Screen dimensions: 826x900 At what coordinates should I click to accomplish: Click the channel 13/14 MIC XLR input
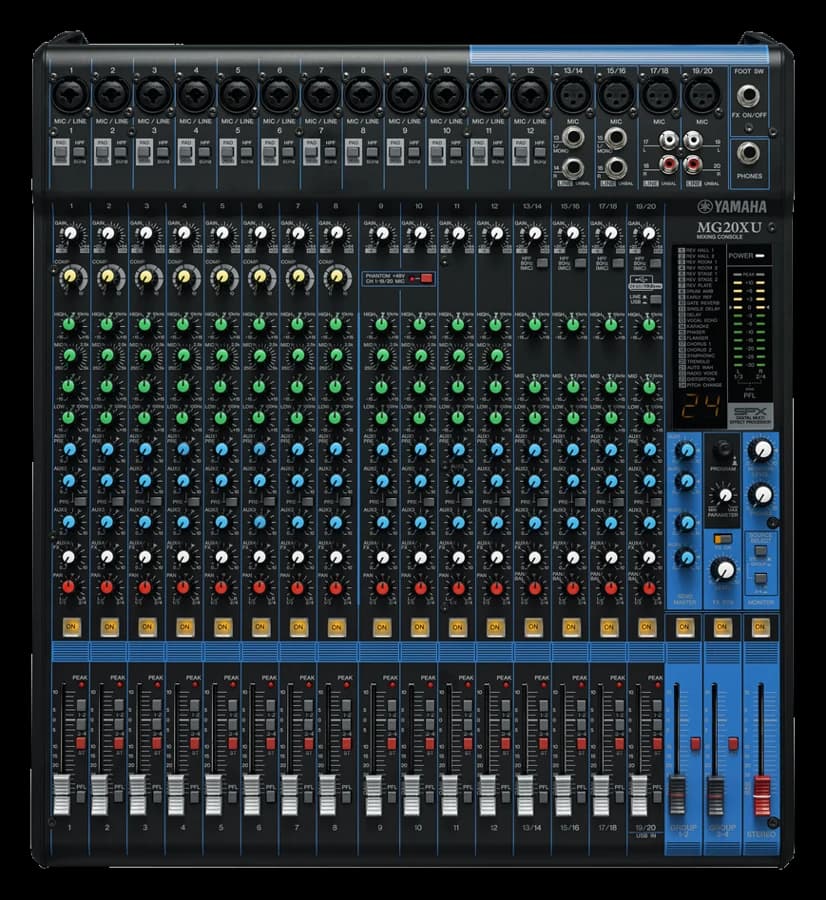(x=572, y=95)
